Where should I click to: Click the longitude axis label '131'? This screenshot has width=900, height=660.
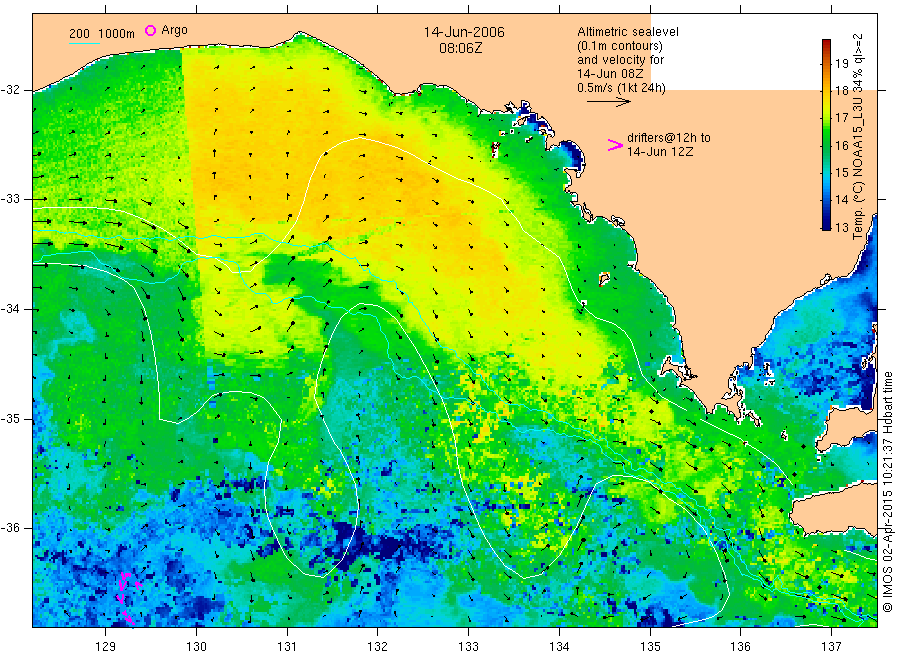click(x=287, y=647)
